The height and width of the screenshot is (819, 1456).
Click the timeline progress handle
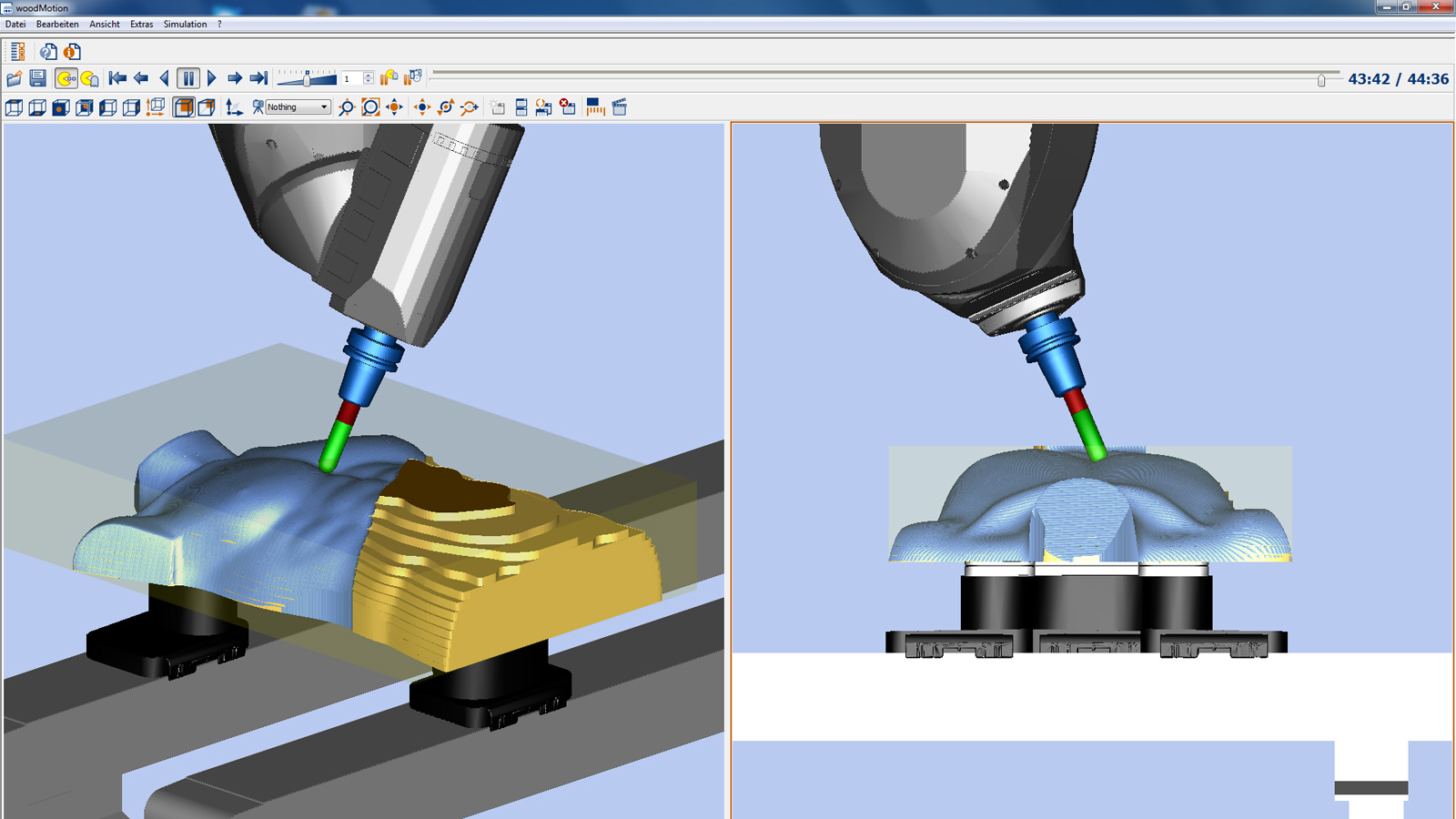click(x=1321, y=80)
